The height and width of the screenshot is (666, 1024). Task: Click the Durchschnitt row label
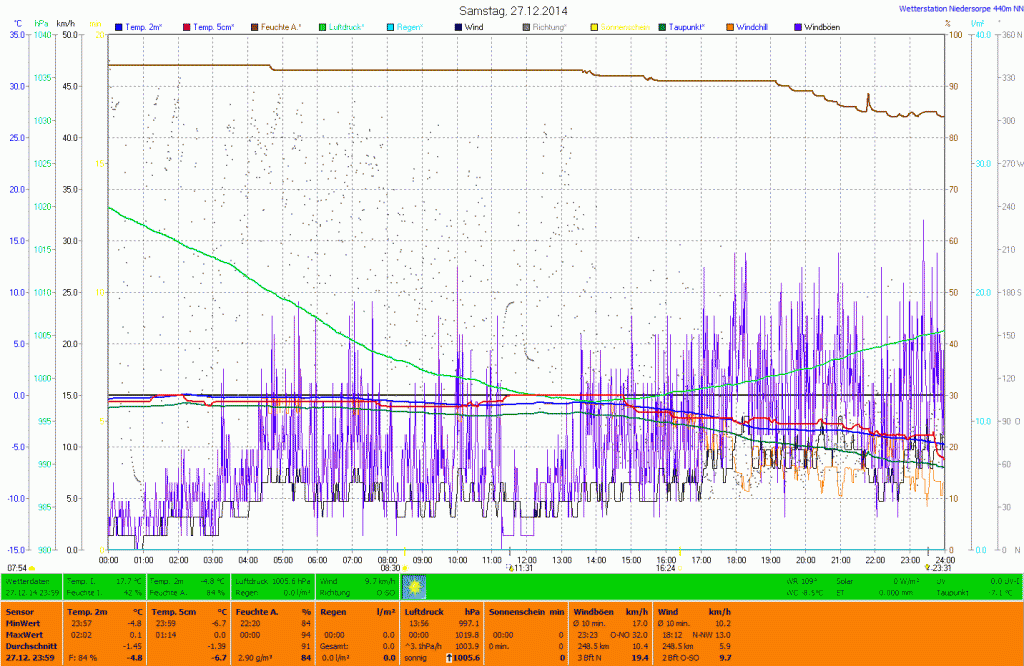click(x=30, y=646)
